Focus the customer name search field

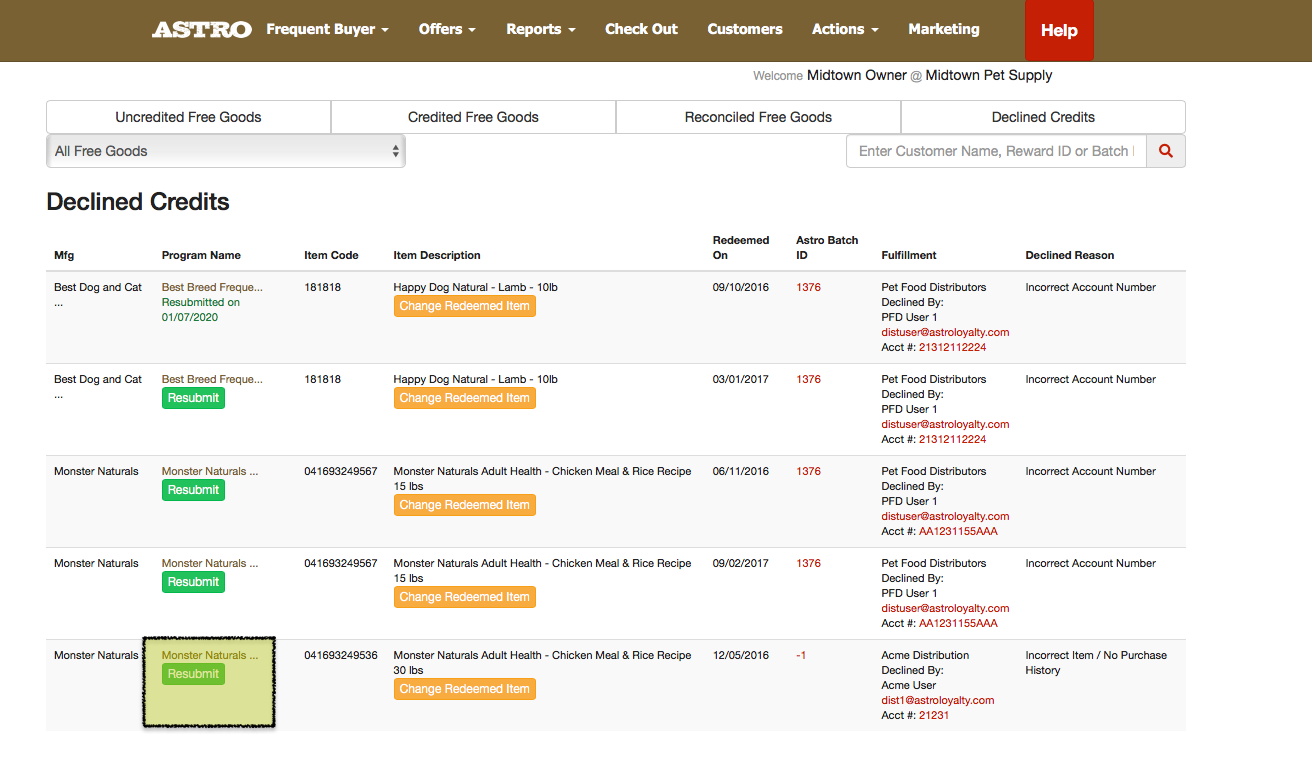point(996,151)
